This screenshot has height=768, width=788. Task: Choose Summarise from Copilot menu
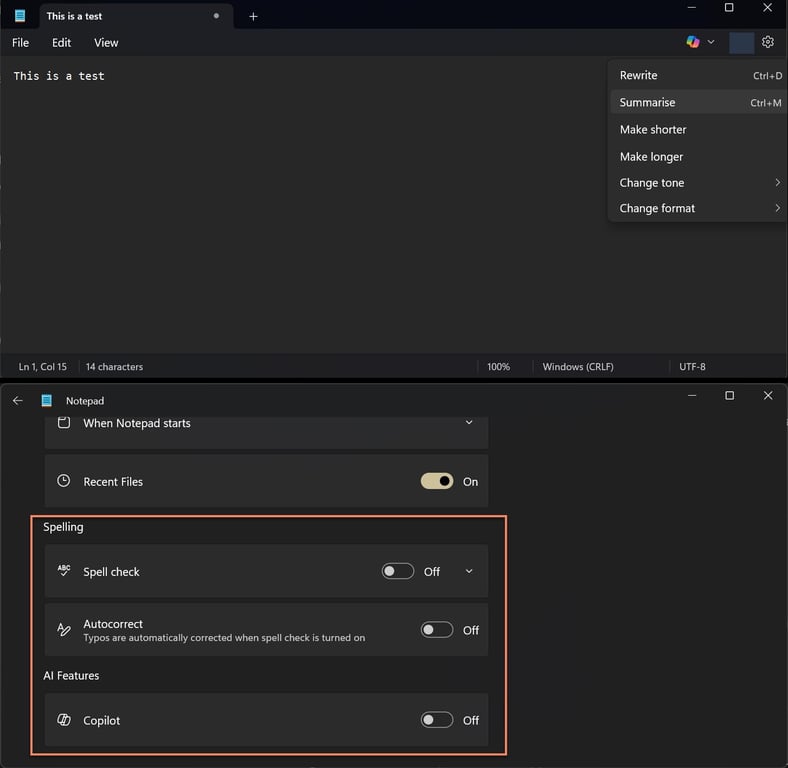(x=699, y=102)
